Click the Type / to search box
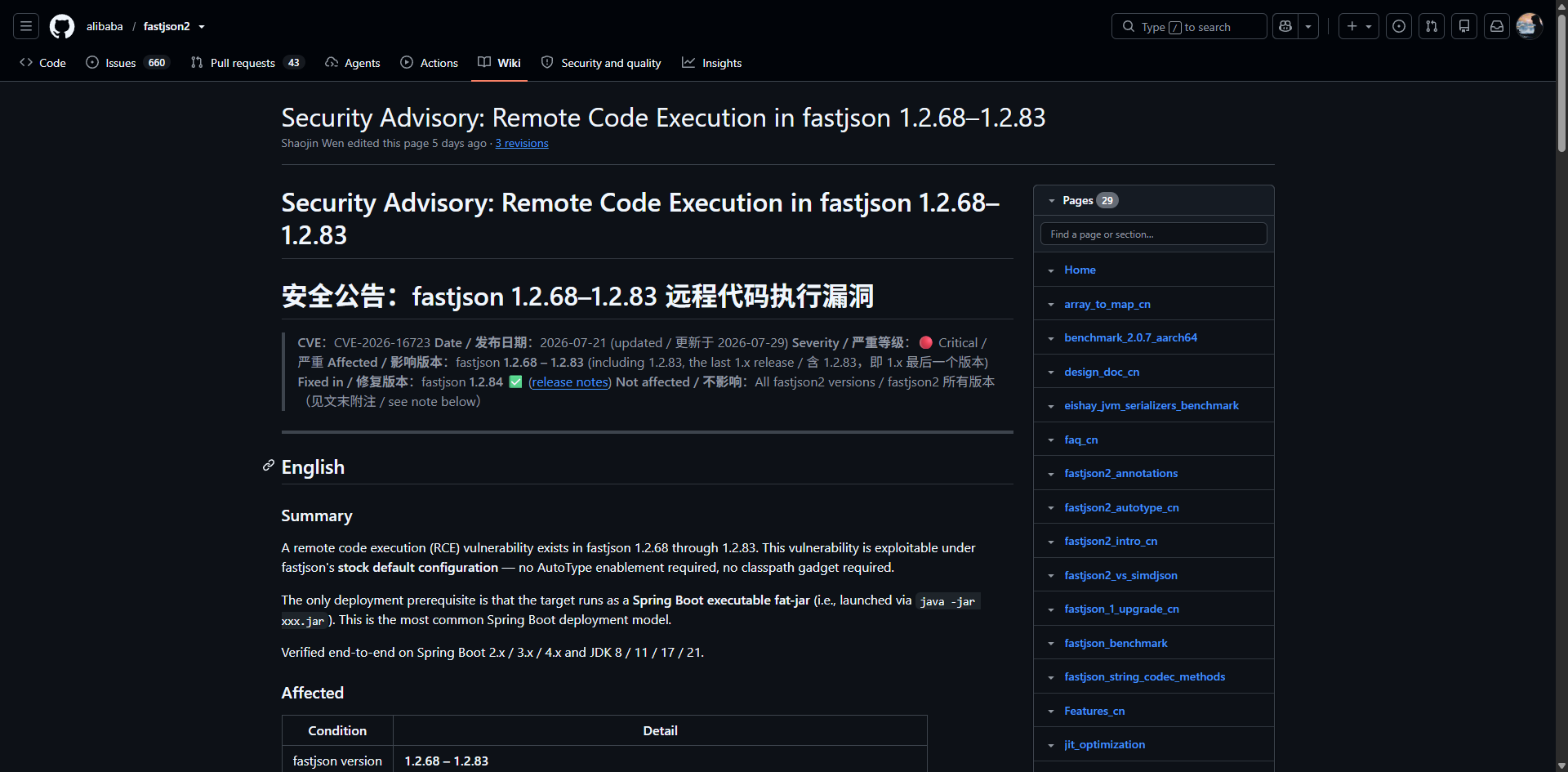 pos(1189,26)
